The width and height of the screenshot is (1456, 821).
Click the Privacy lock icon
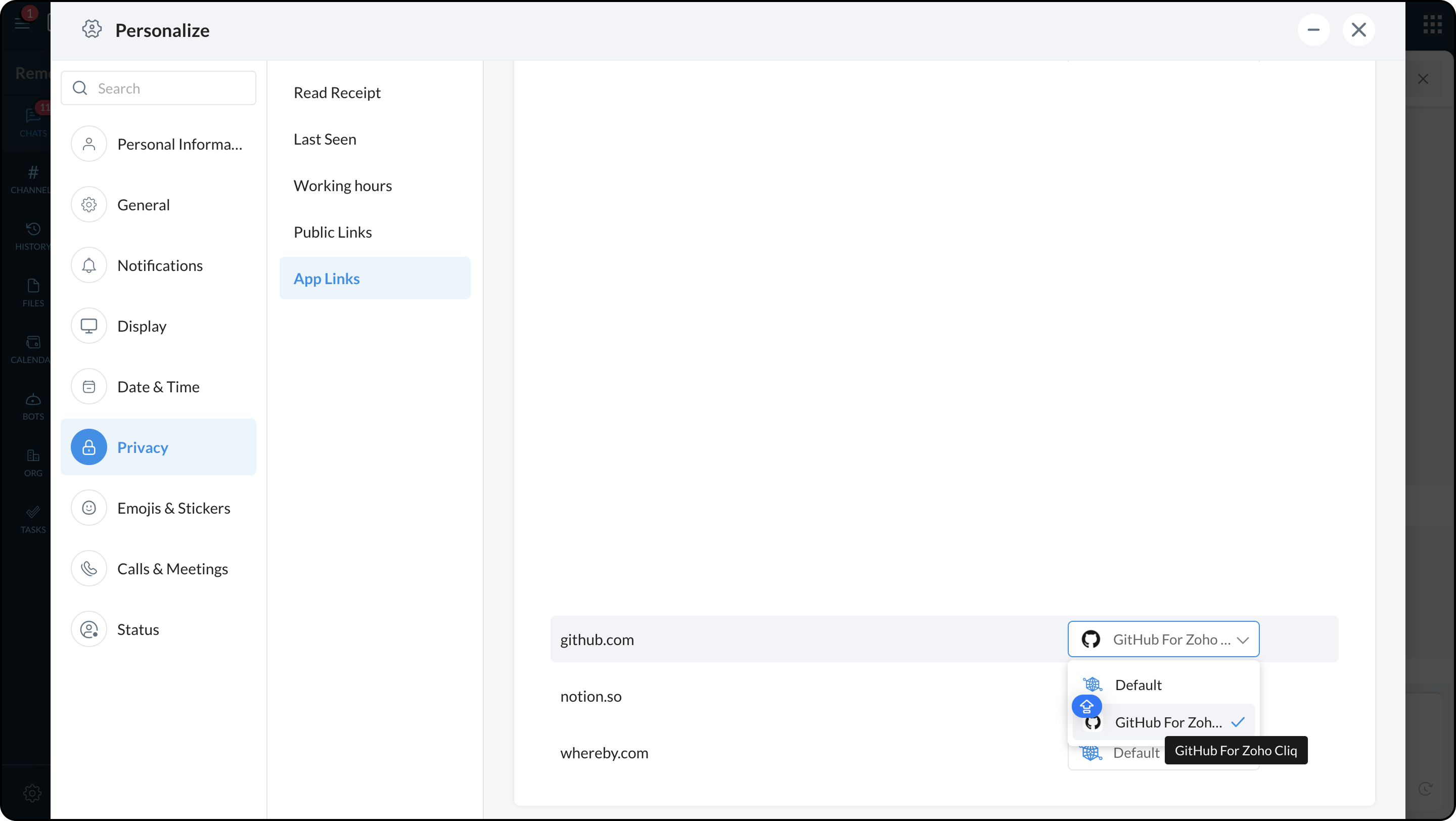click(x=89, y=447)
